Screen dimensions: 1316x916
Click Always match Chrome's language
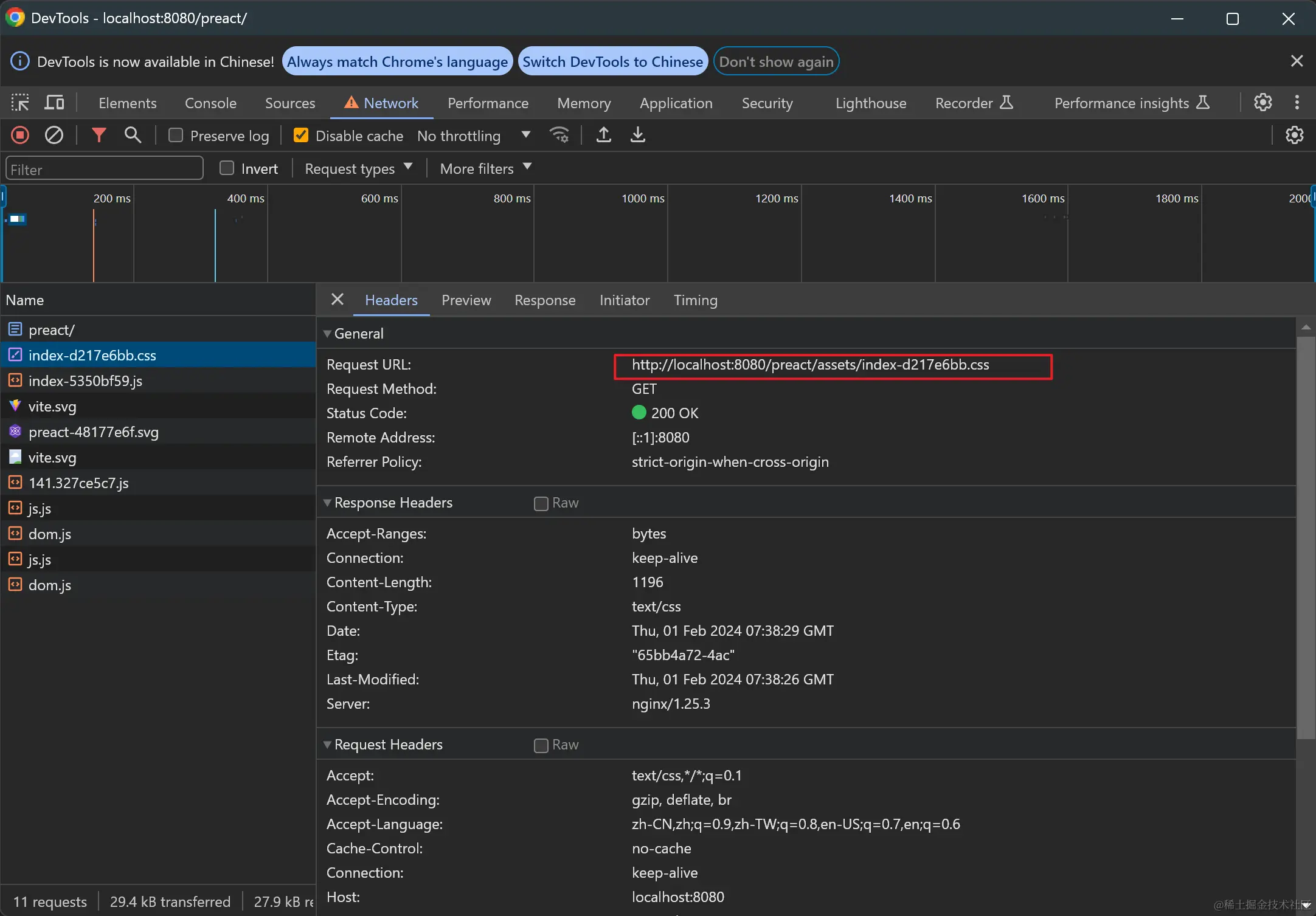[x=397, y=61]
